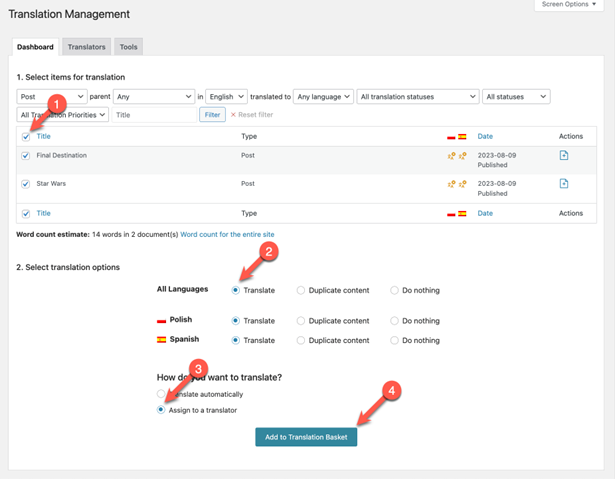Click Spanish status icon for Star Wars

pos(463,184)
